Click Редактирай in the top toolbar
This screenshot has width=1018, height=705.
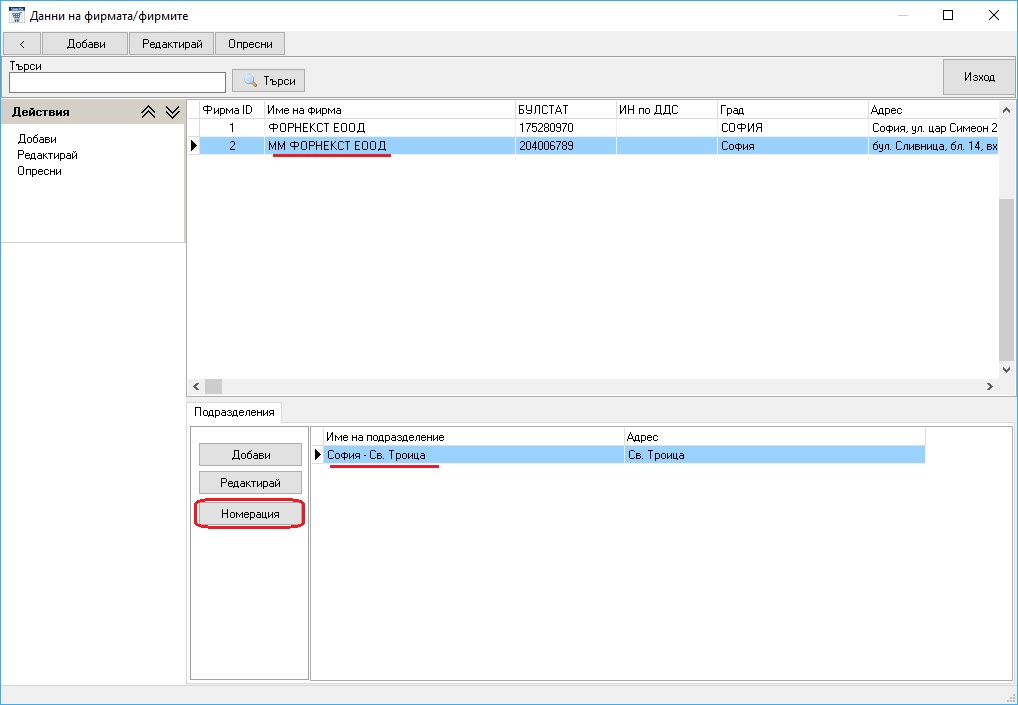coord(172,44)
